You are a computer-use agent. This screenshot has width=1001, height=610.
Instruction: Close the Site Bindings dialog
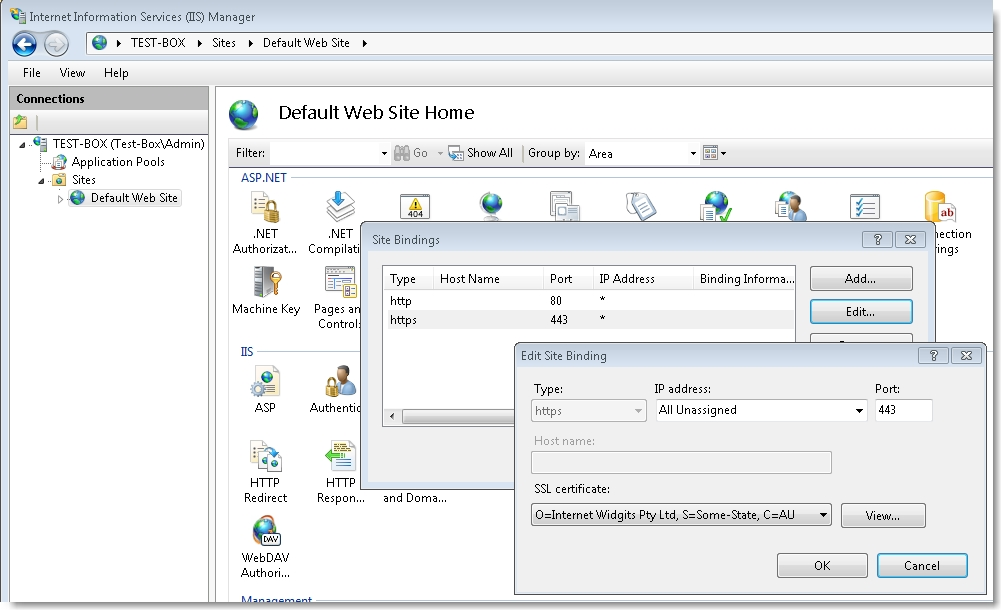tap(910, 239)
